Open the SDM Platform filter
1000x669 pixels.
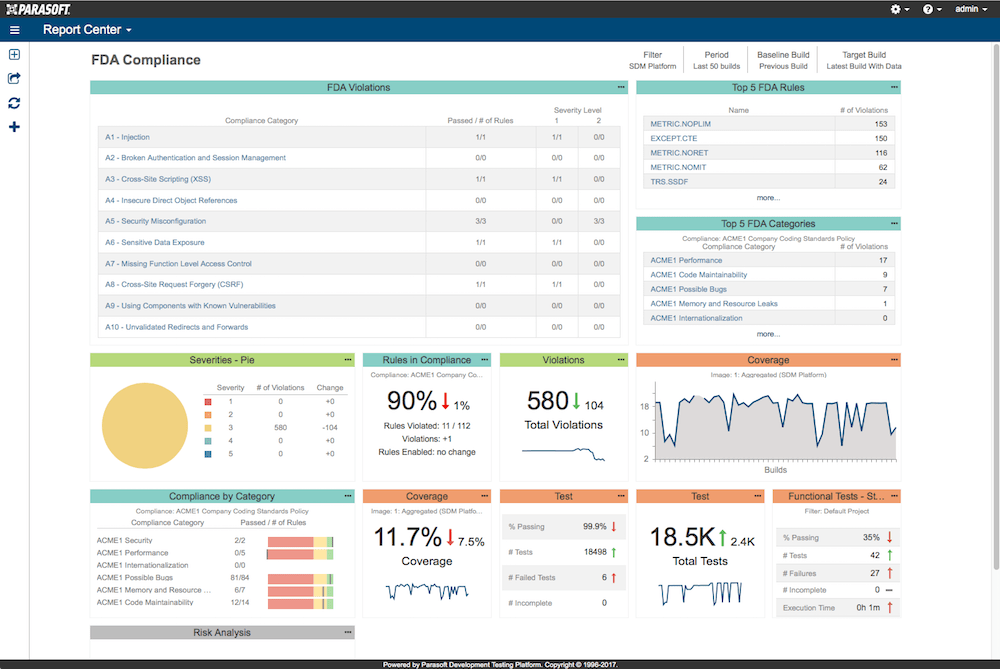pos(651,60)
